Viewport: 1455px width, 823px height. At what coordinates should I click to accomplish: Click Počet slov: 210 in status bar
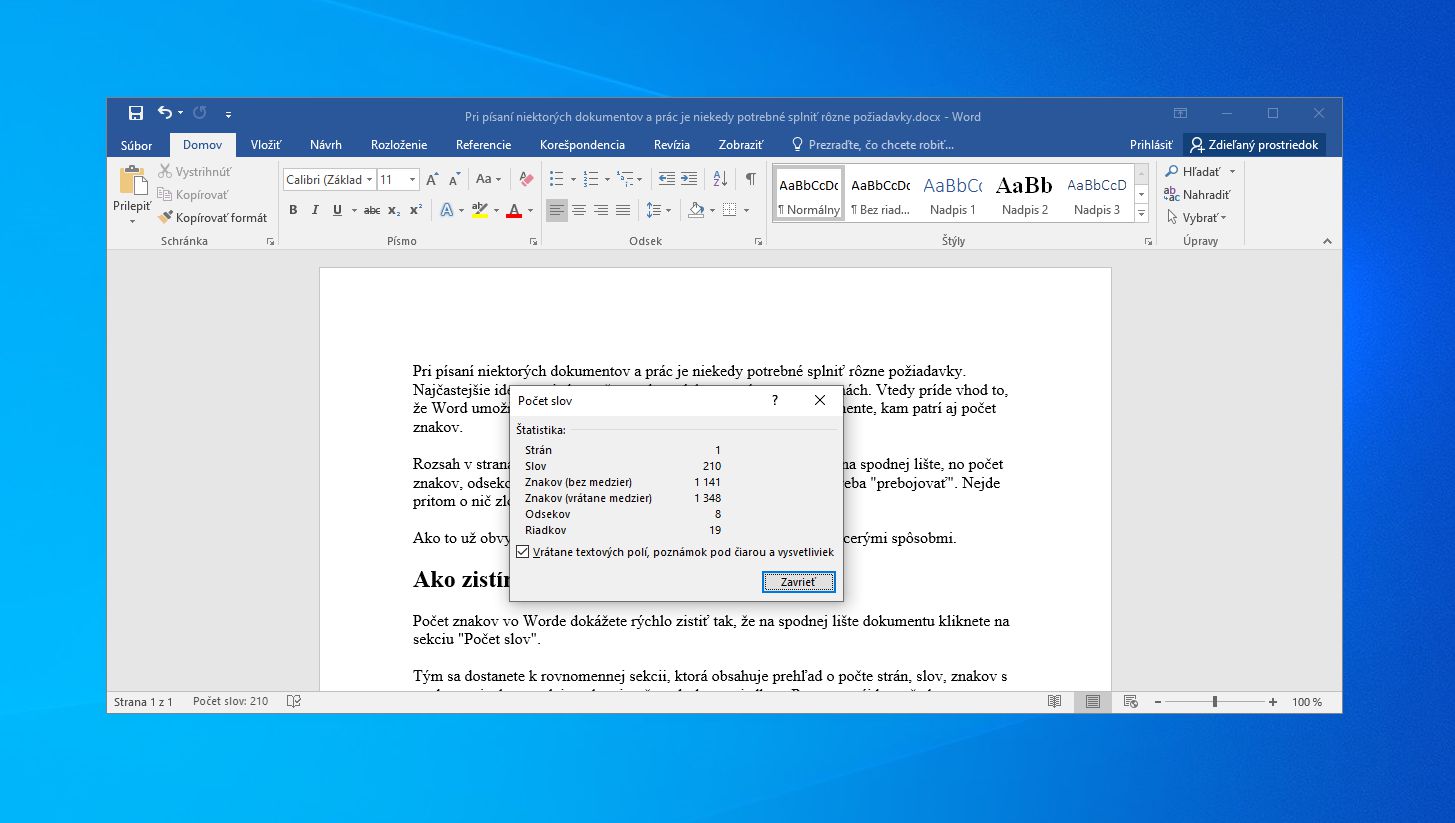(231, 702)
